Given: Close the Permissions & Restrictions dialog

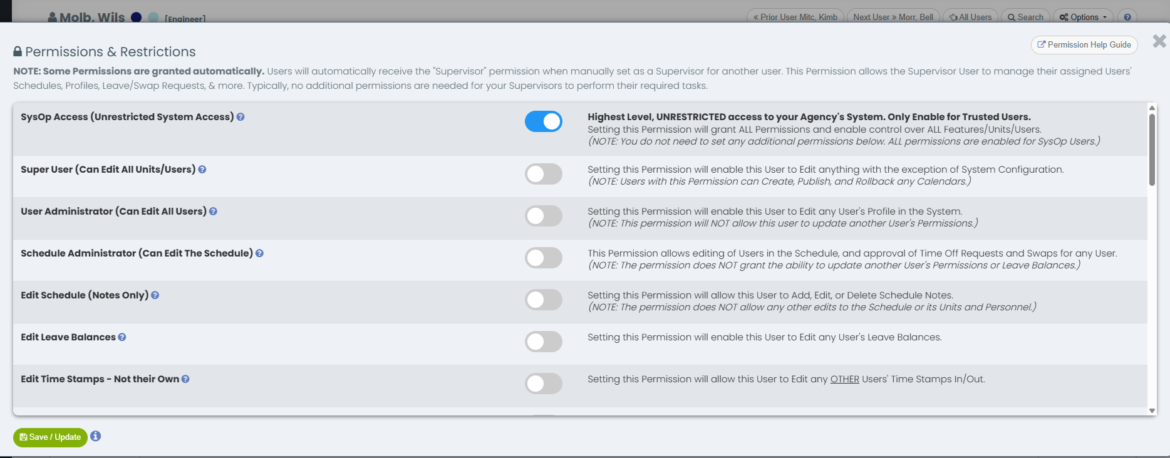Looking at the screenshot, I should 1159,40.
